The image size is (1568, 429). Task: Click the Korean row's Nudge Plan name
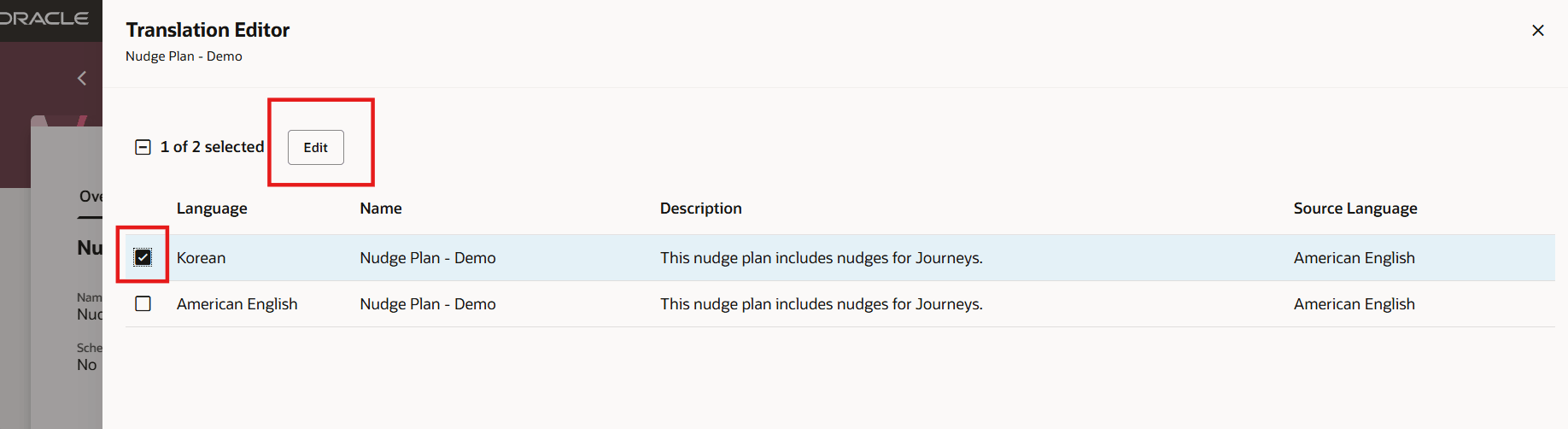[x=427, y=258]
